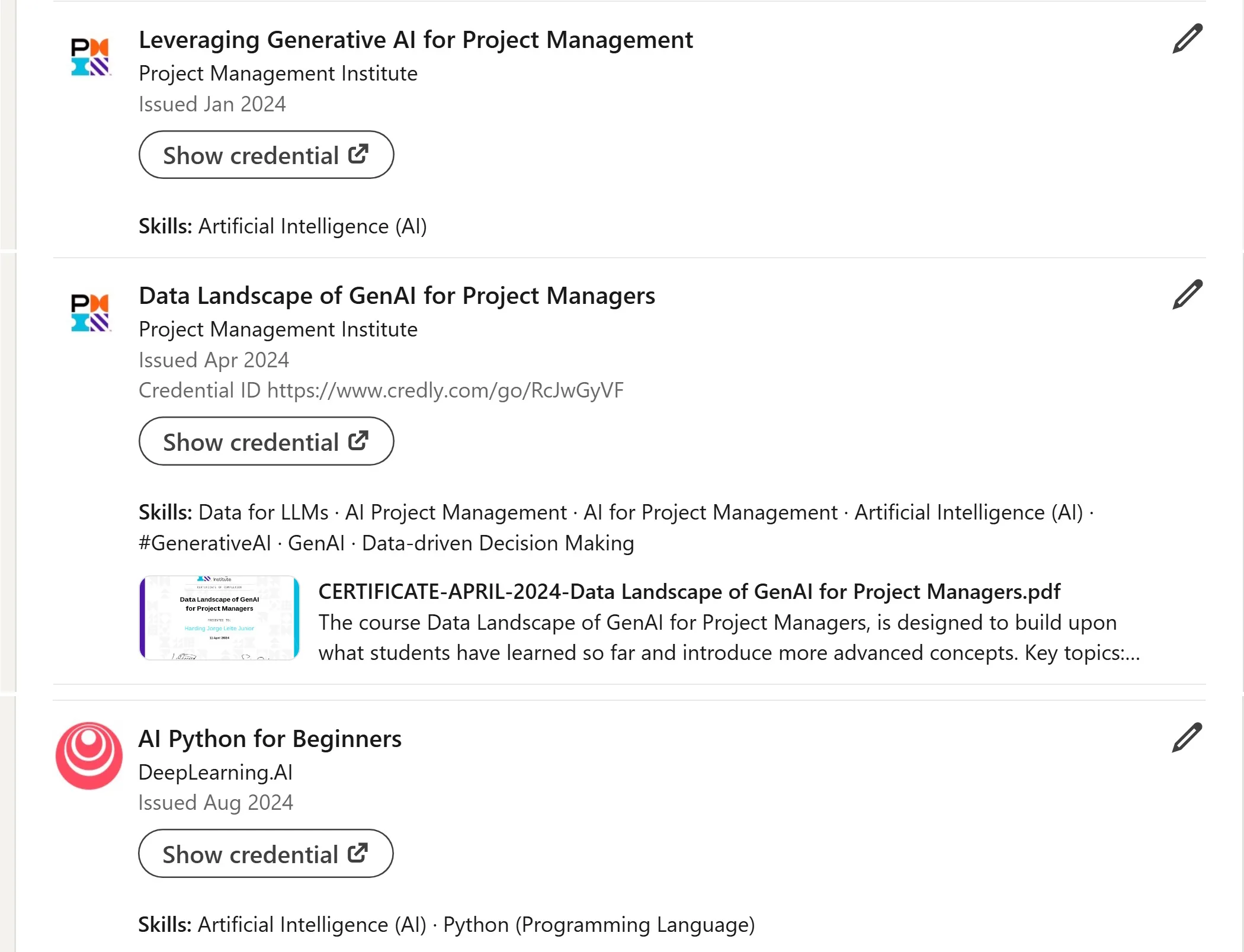Open the CERTIFICATE-APRIL-2024 PDF file title

(690, 591)
